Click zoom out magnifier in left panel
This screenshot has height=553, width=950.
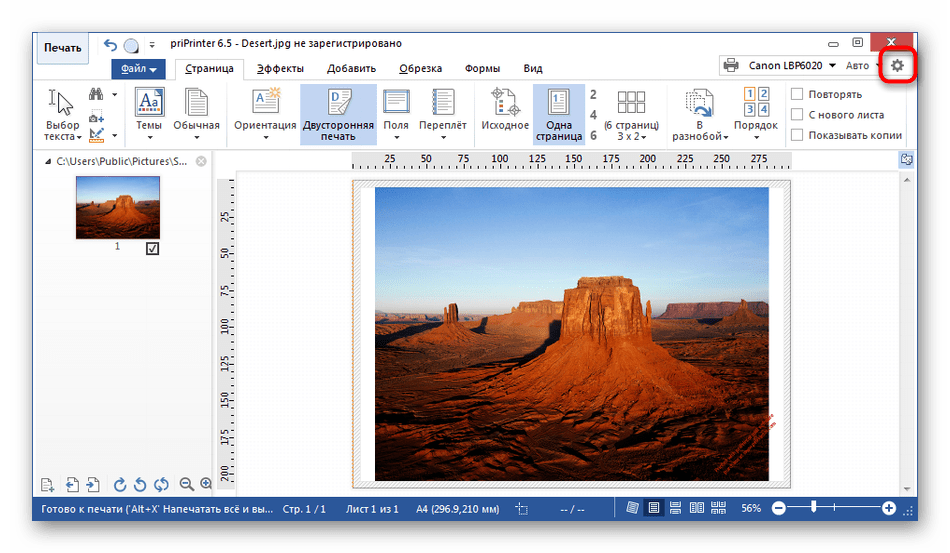(186, 484)
